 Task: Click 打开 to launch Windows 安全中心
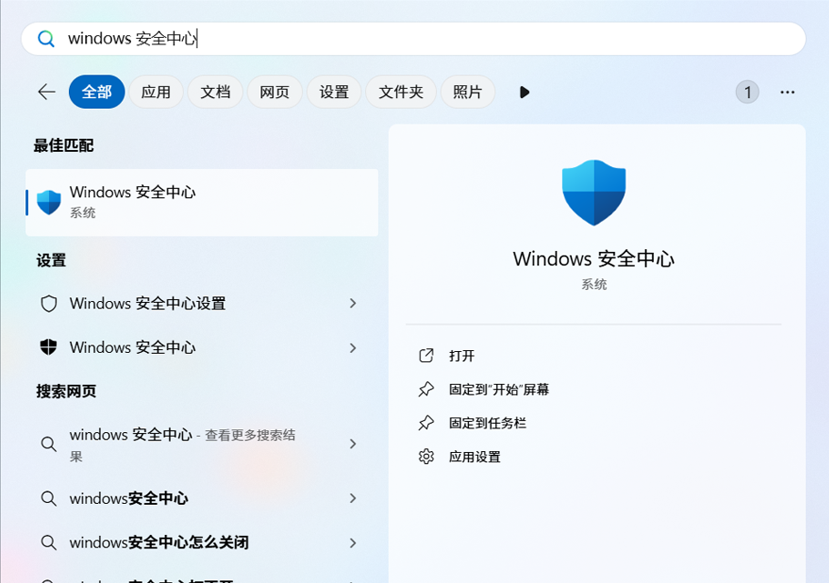(461, 356)
